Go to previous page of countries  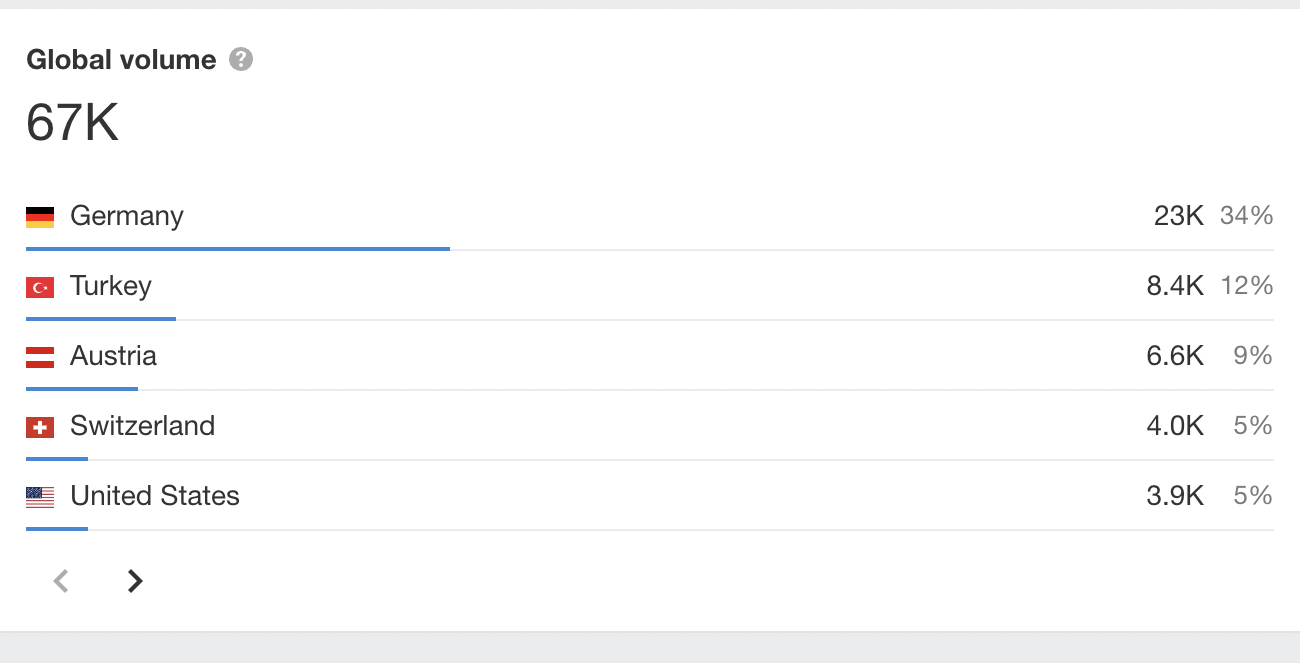coord(61,581)
